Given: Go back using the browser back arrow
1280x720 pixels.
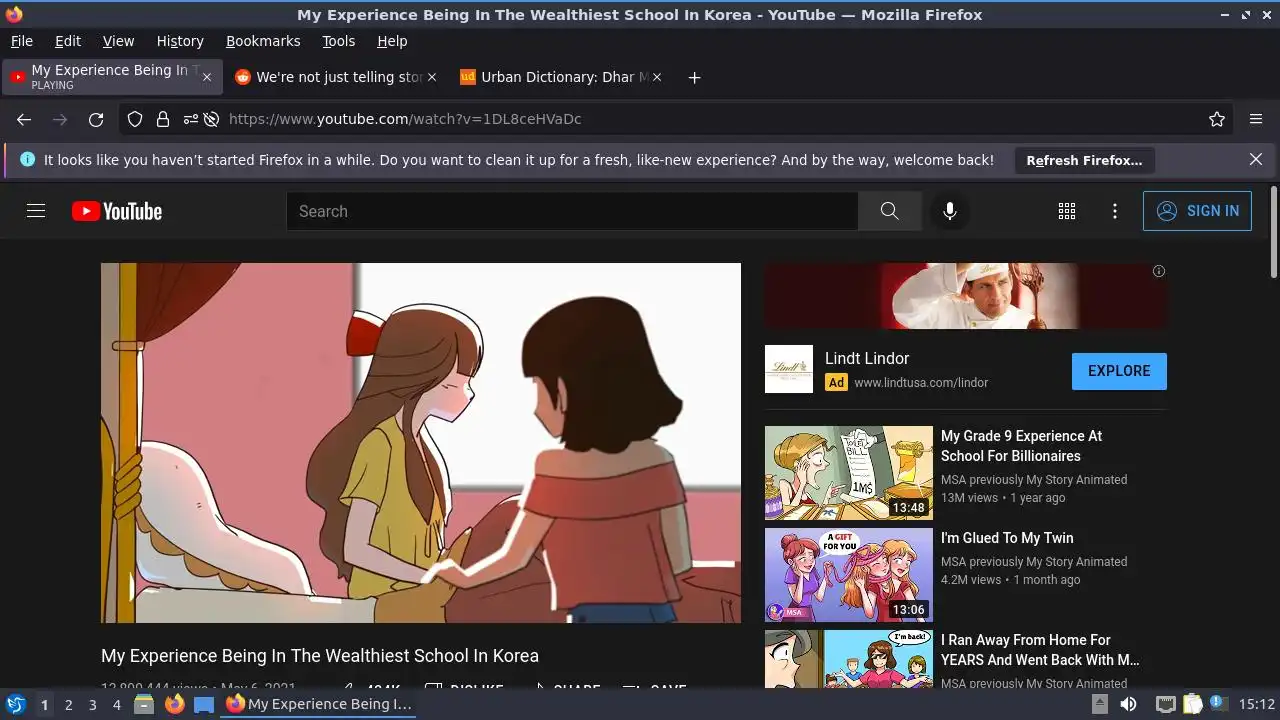Looking at the screenshot, I should [x=24, y=119].
